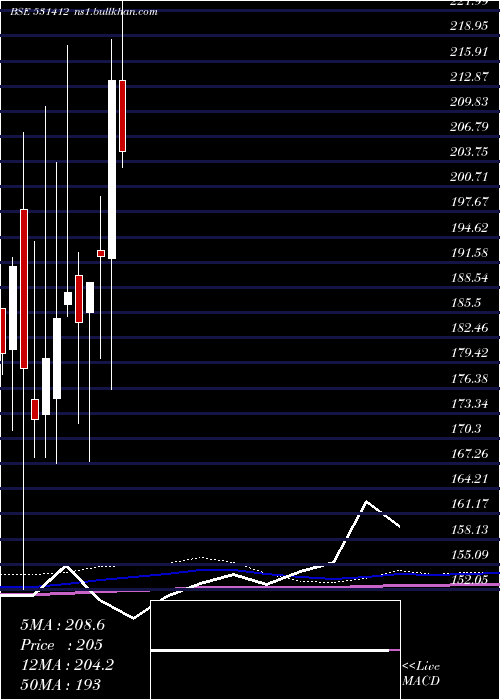Image resolution: width=500 pixels, height=700 pixels.
Task: Click the 182.46 price axis label
Action: click(469, 328)
